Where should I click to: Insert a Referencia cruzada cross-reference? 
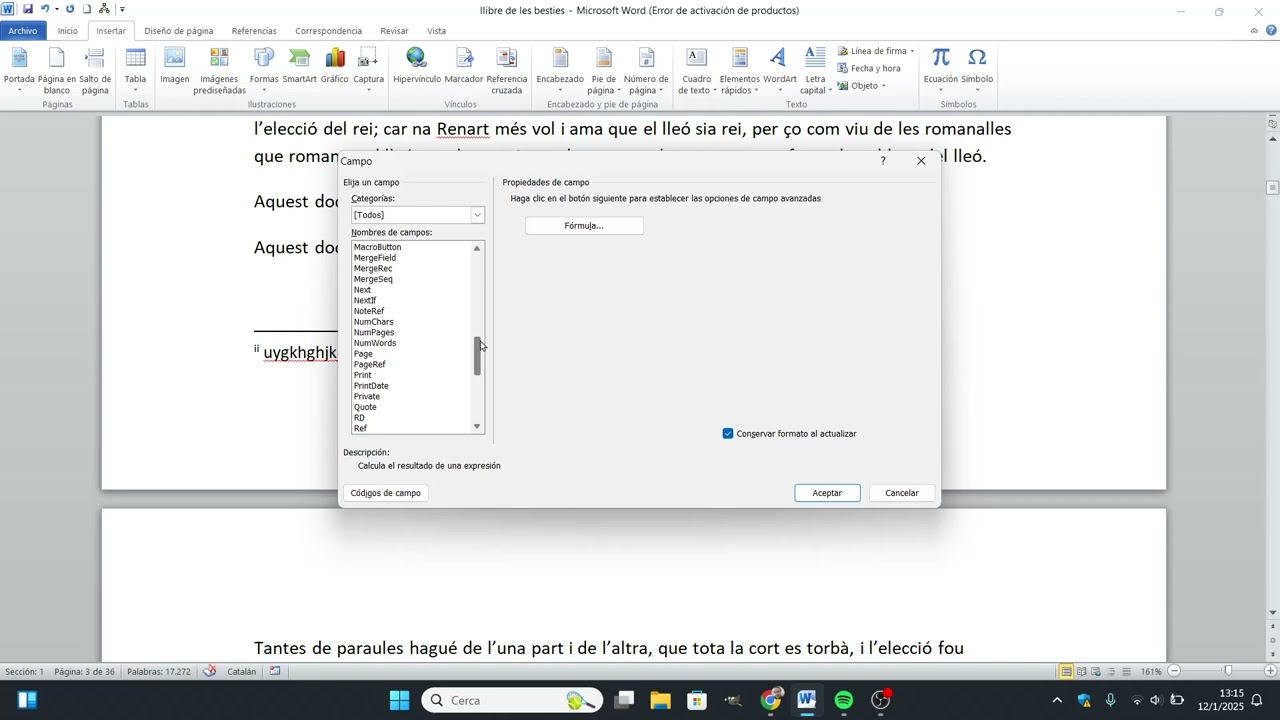coord(507,70)
